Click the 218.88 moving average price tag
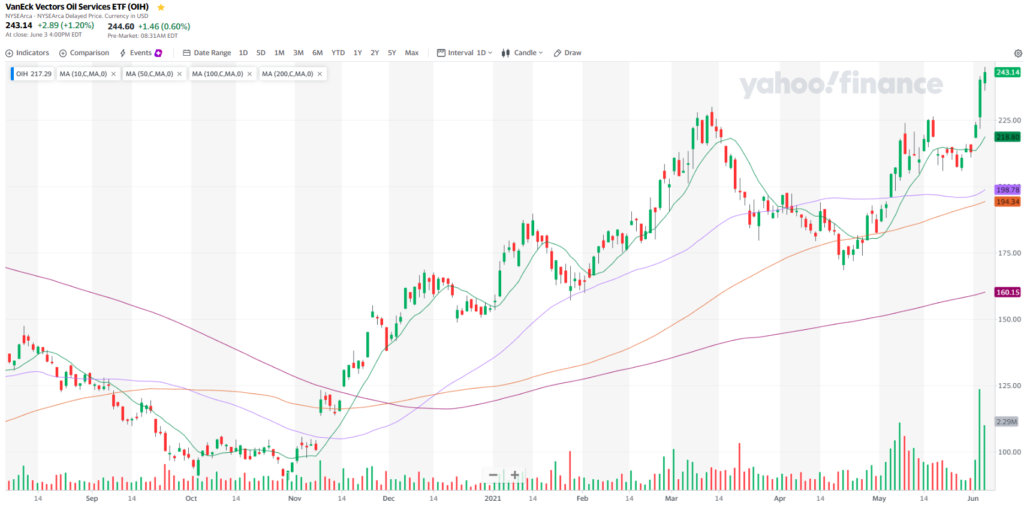This screenshot has height=505, width=1024. pyautogui.click(x=1008, y=137)
